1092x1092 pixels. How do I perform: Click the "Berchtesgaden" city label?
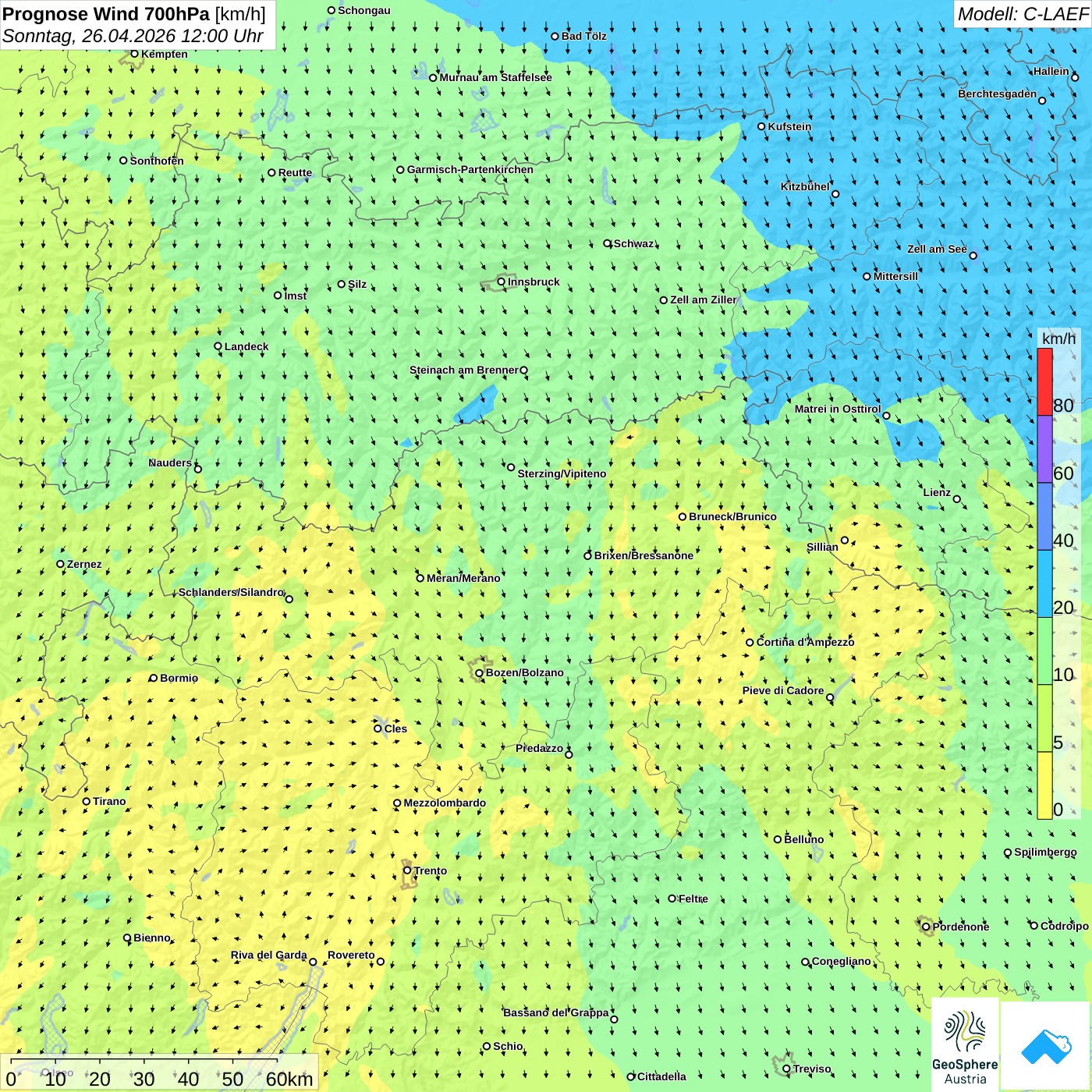pos(998,94)
